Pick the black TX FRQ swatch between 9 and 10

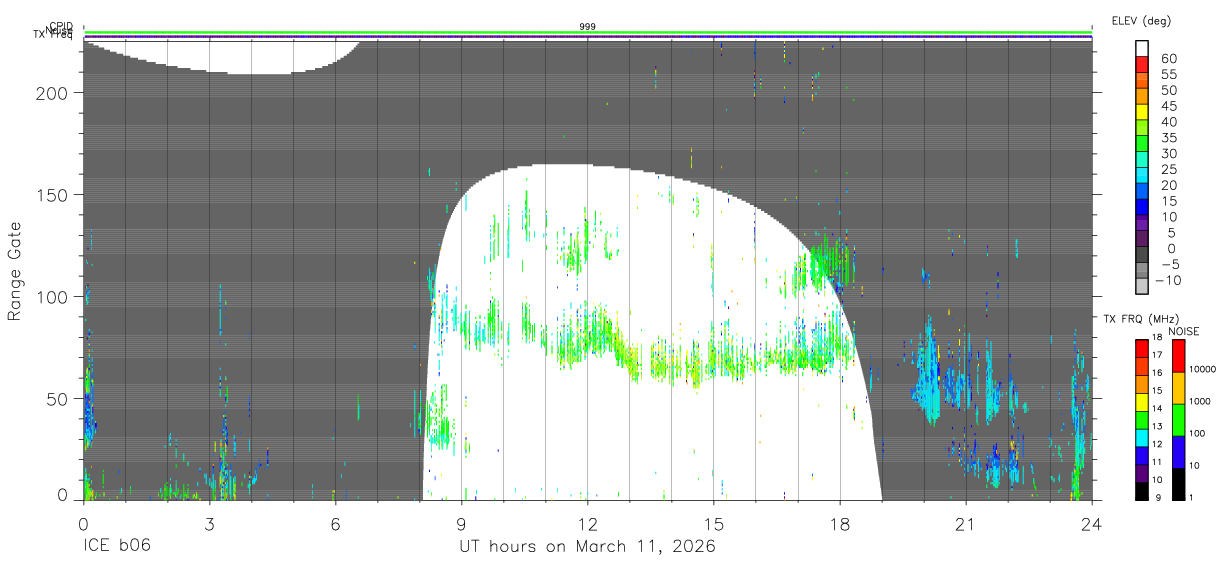(x=1141, y=491)
